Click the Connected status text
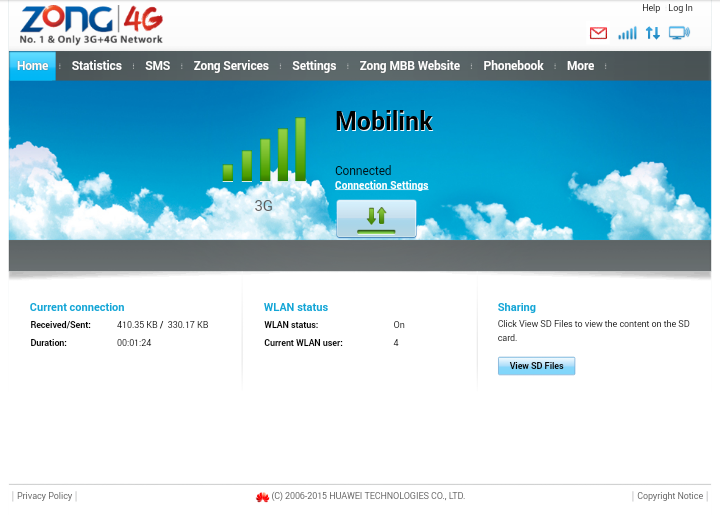This screenshot has width=720, height=515. [x=363, y=170]
